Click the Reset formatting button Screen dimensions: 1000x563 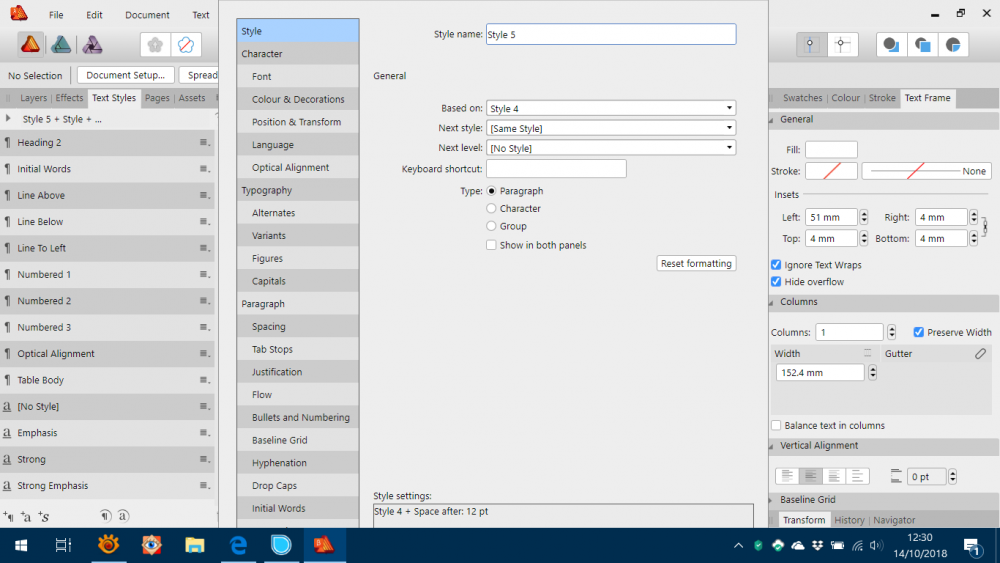[x=696, y=264]
